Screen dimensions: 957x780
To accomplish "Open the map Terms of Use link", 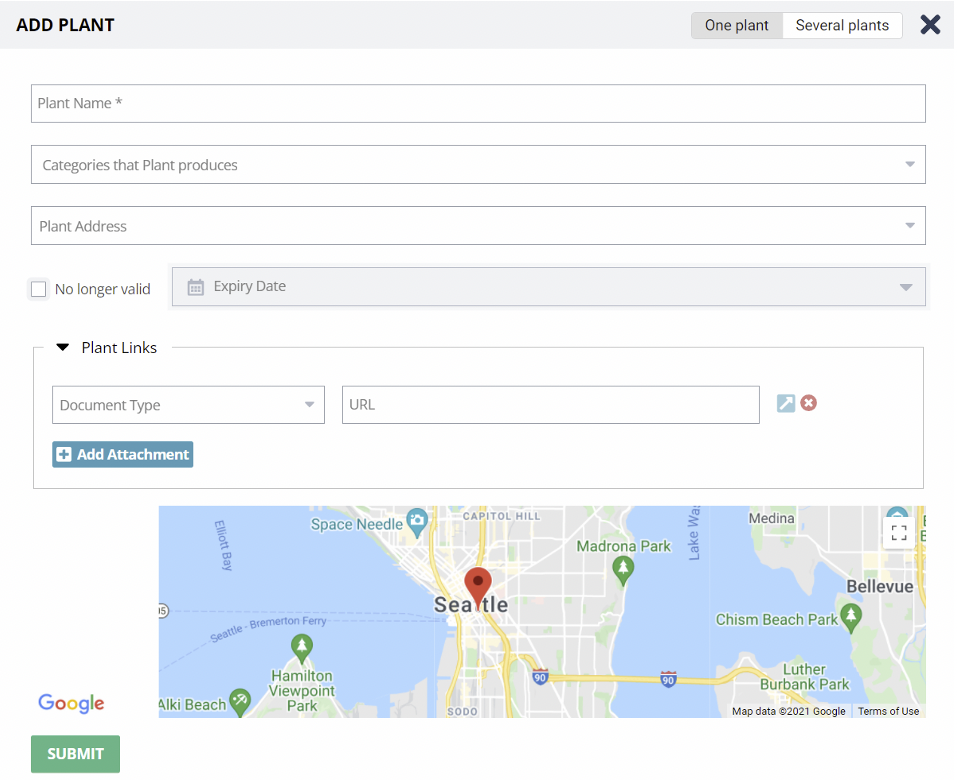I will [888, 711].
